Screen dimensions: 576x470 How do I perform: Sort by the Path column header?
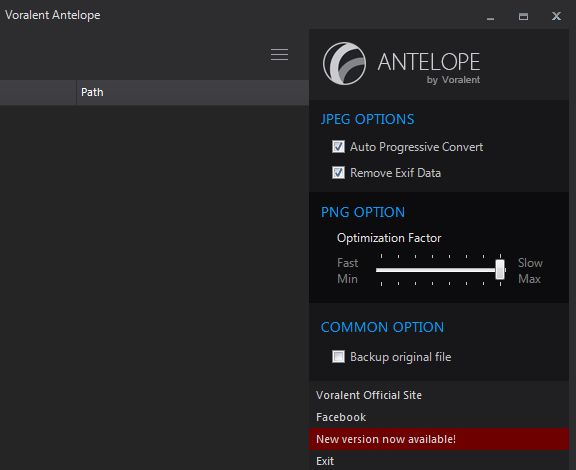192,92
